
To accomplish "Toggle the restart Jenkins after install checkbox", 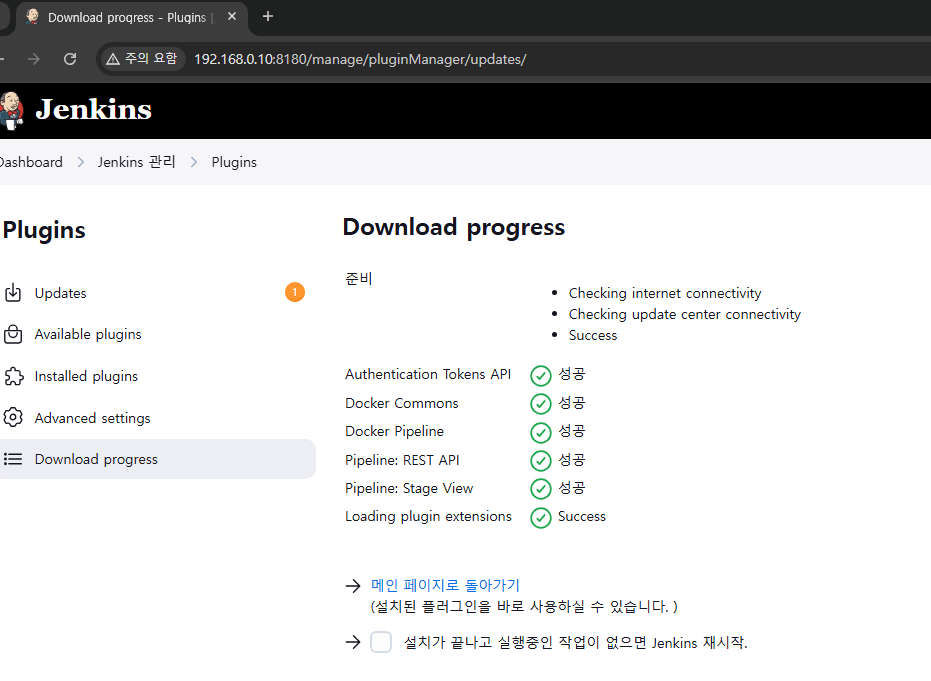I will 381,642.
